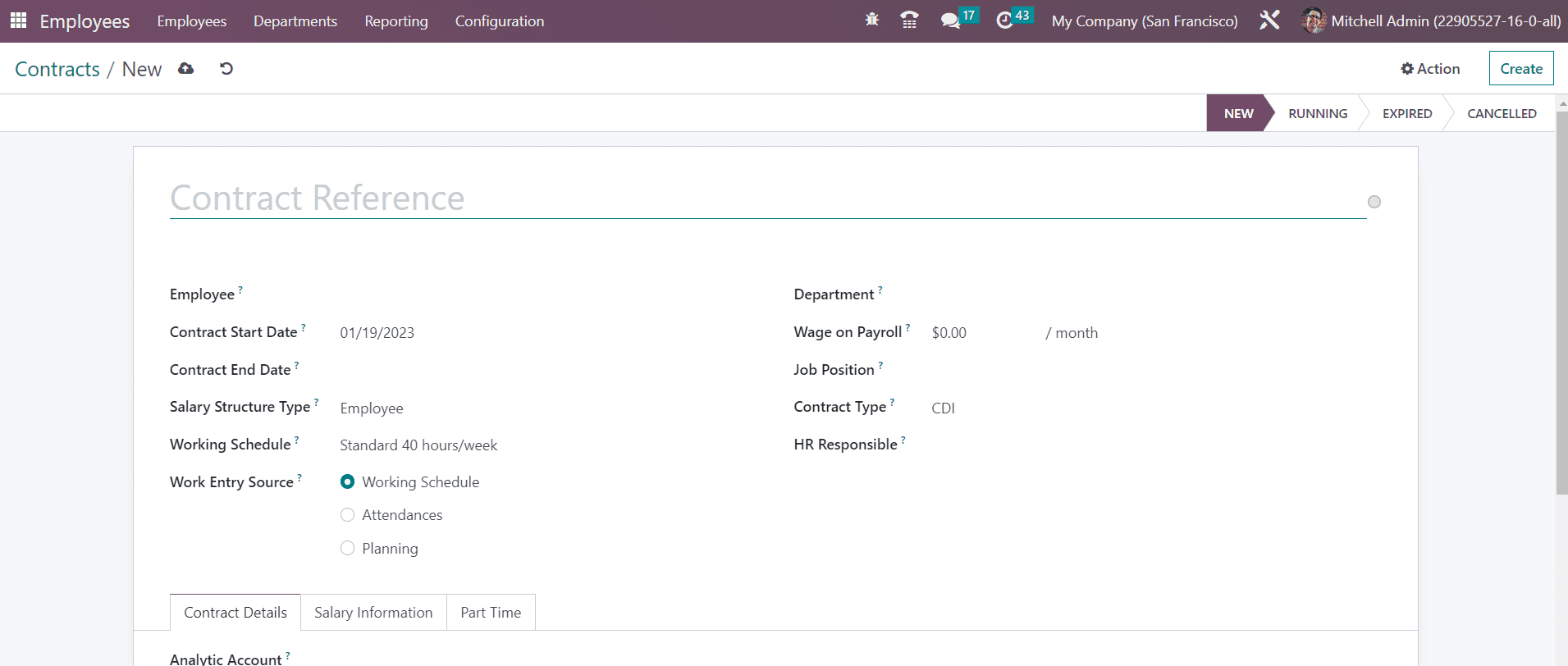The width and height of the screenshot is (1568, 666).
Task: Click the wrench and screwdriver tools icon
Action: [1269, 21]
